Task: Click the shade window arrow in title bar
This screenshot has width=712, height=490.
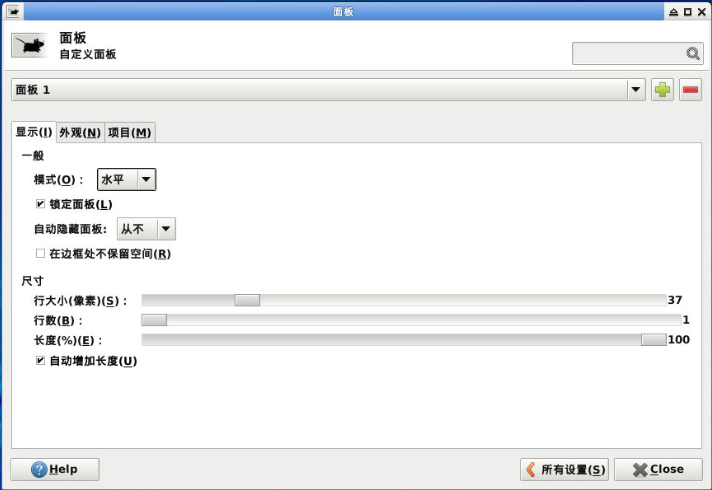Action: point(673,11)
